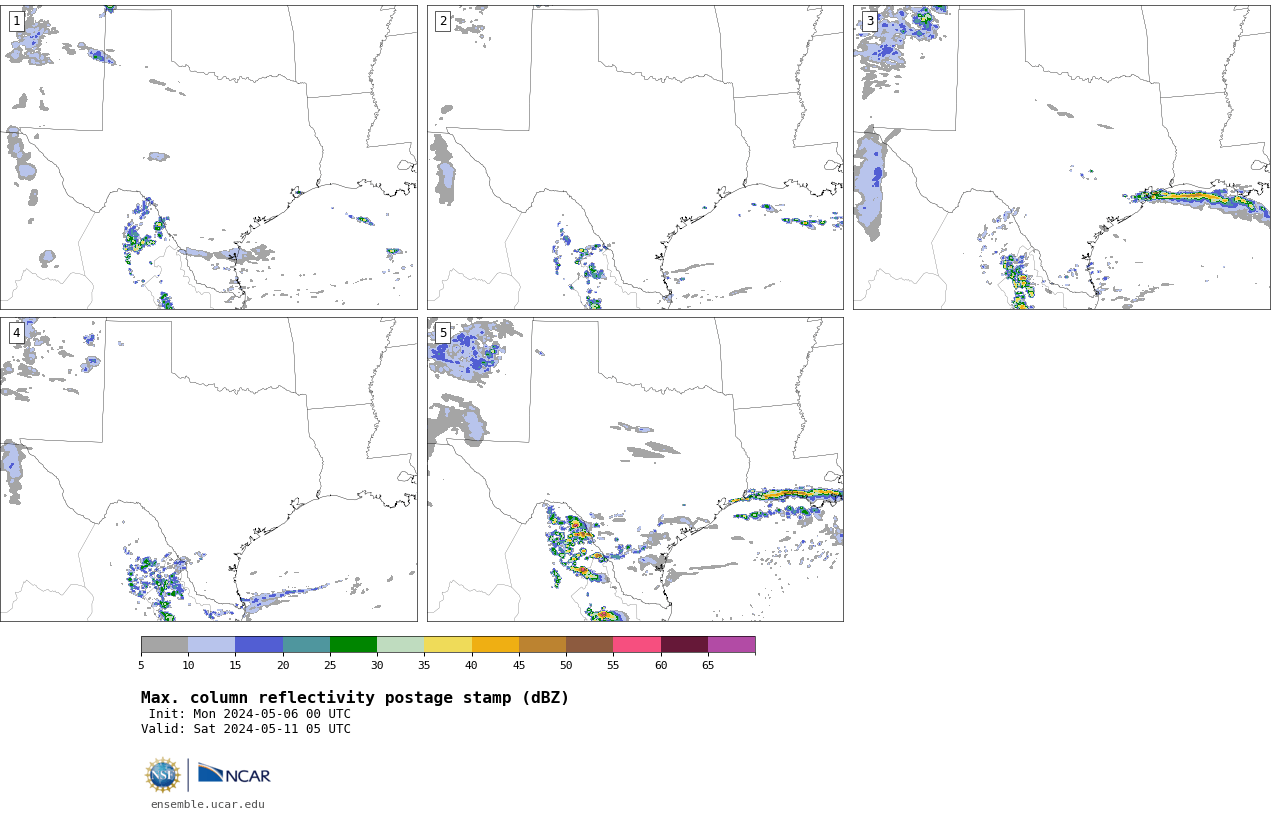
Task: Open ensemble member 4 reflectivity map
Action: pyautogui.click(x=209, y=469)
